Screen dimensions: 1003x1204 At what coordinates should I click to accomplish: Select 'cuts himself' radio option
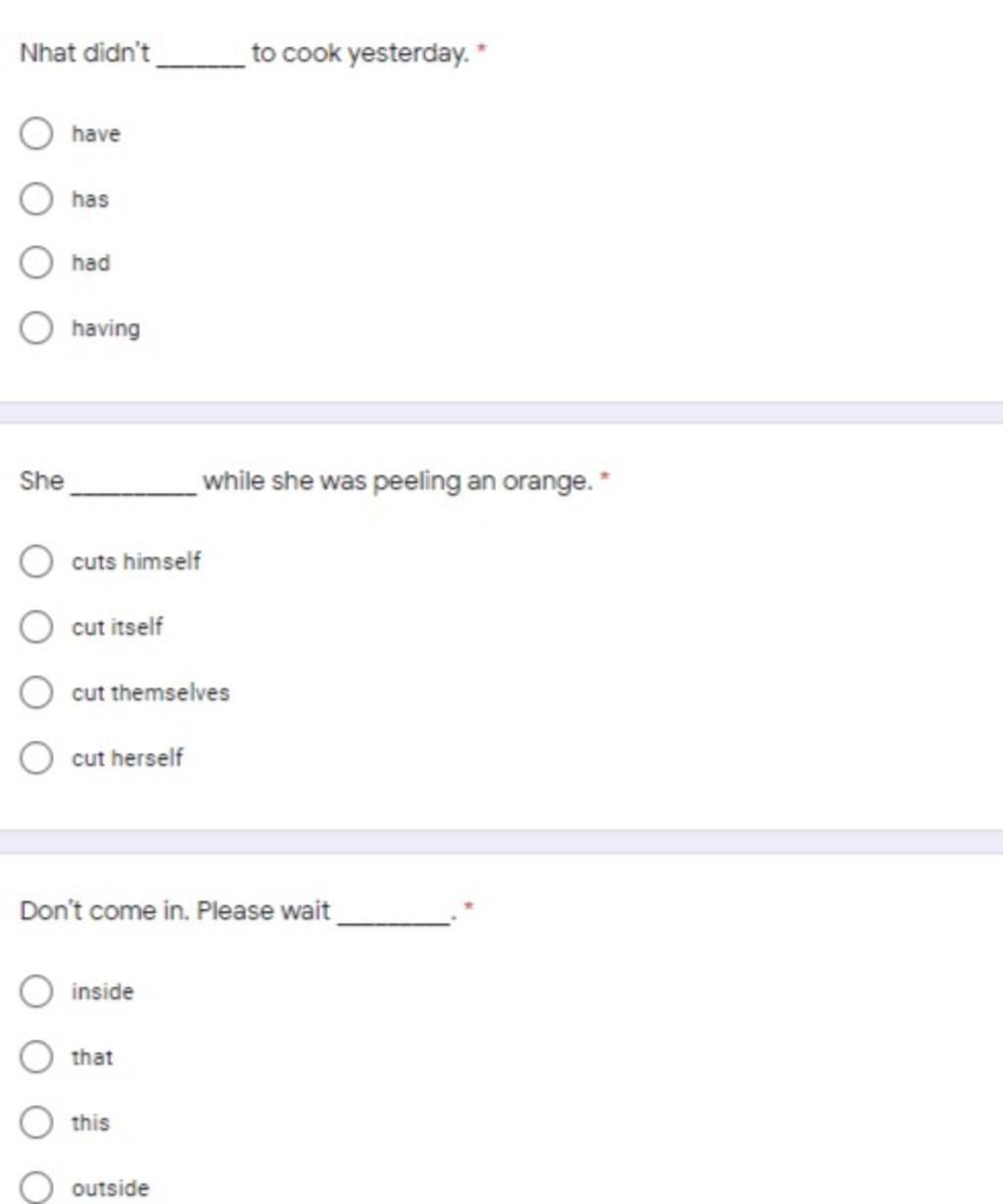coord(36,561)
